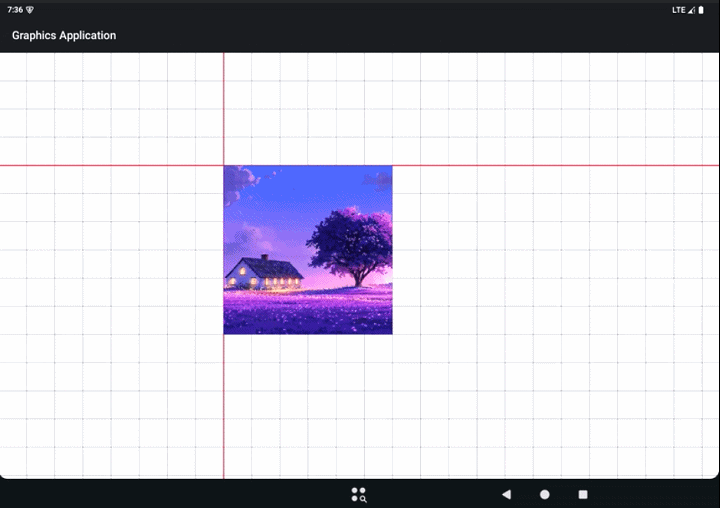Click the cottage with lit windows

click(x=264, y=272)
